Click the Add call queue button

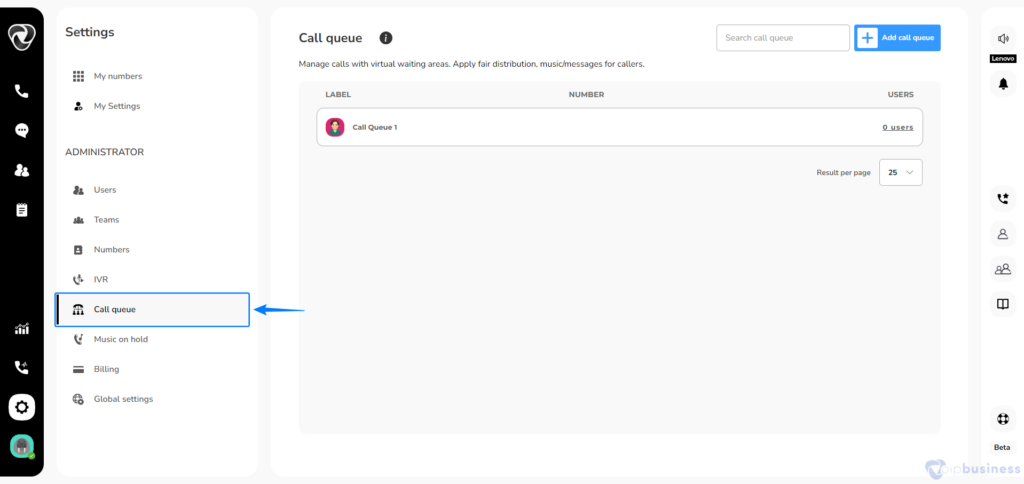click(897, 38)
